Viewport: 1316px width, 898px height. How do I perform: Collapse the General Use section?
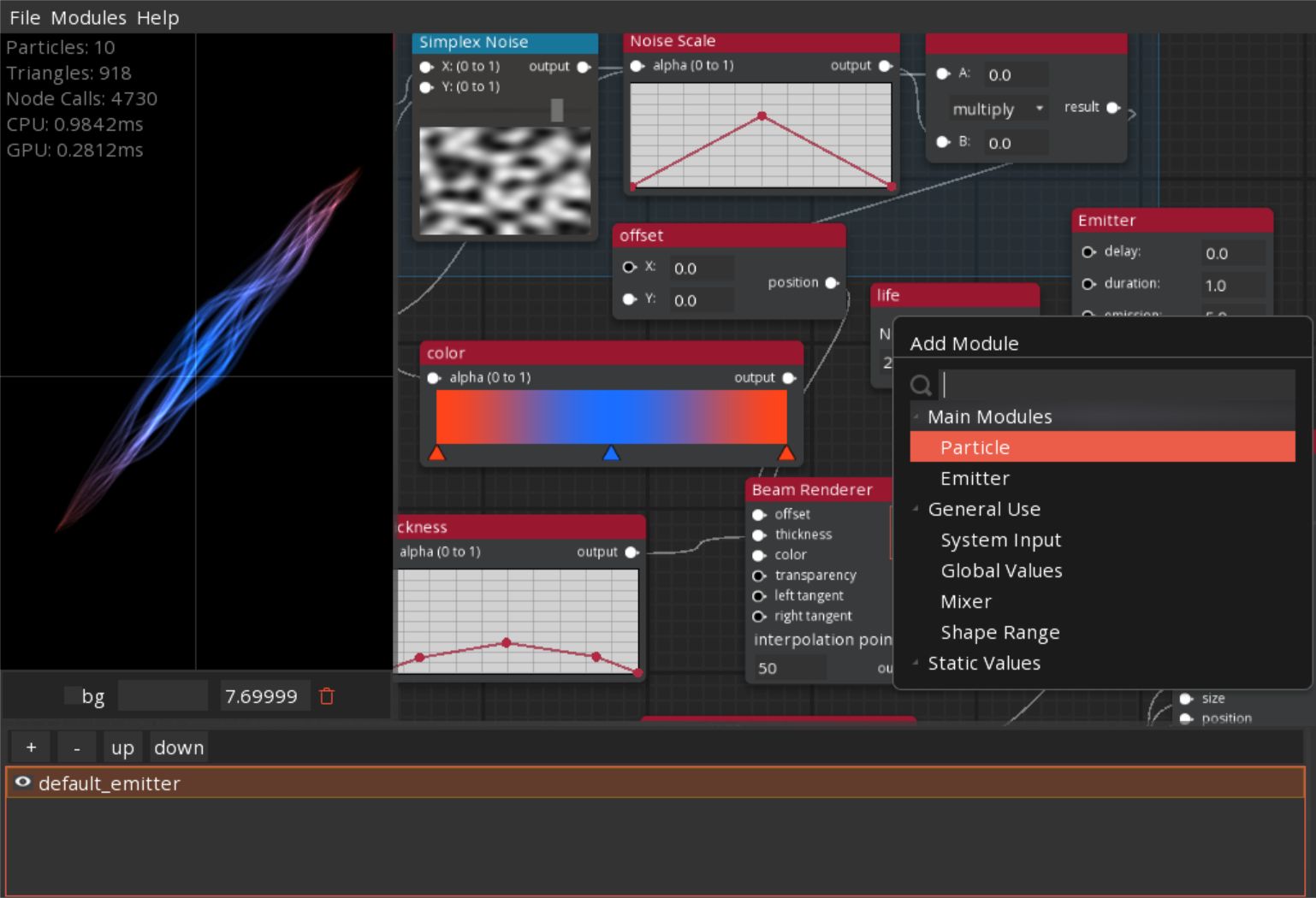tap(916, 509)
